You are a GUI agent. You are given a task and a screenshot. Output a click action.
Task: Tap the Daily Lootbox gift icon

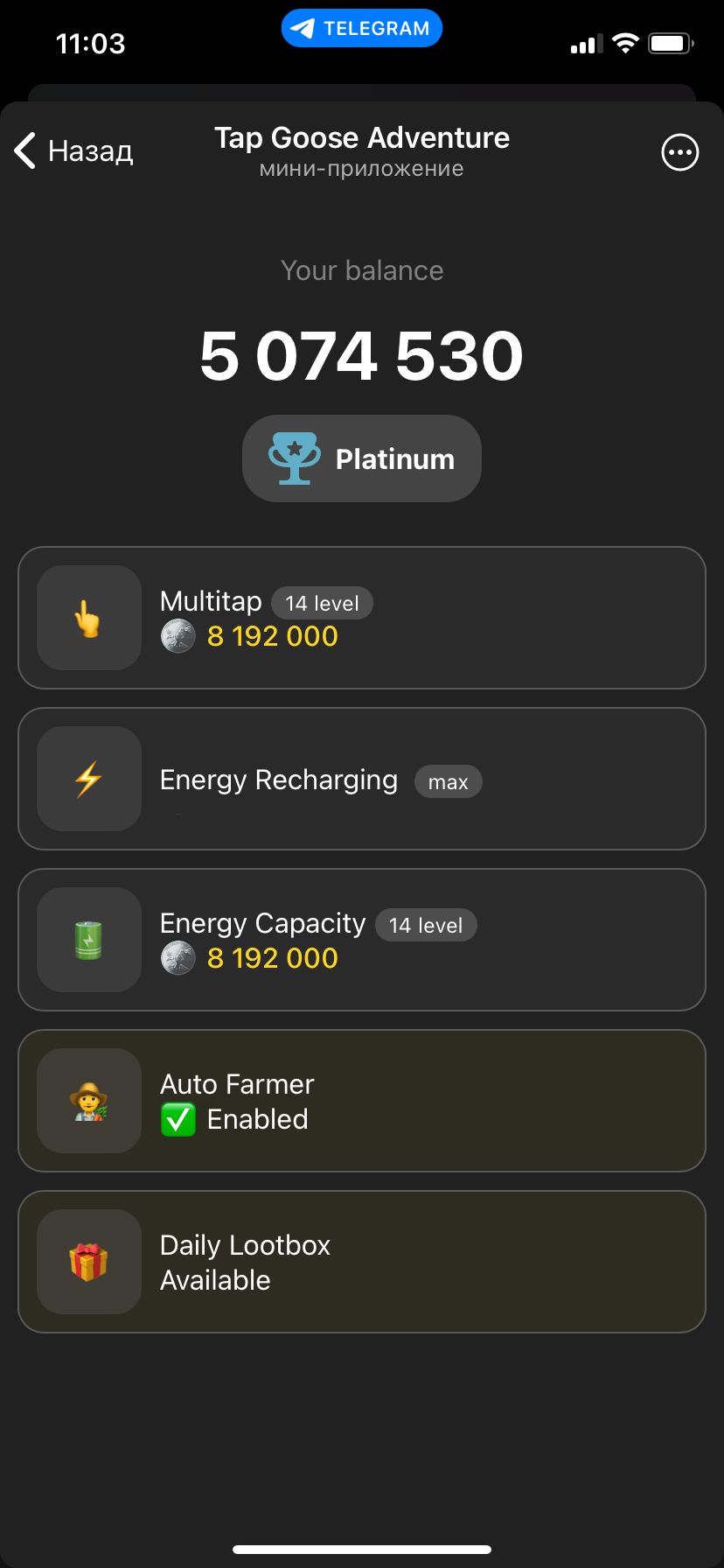[x=88, y=1262]
